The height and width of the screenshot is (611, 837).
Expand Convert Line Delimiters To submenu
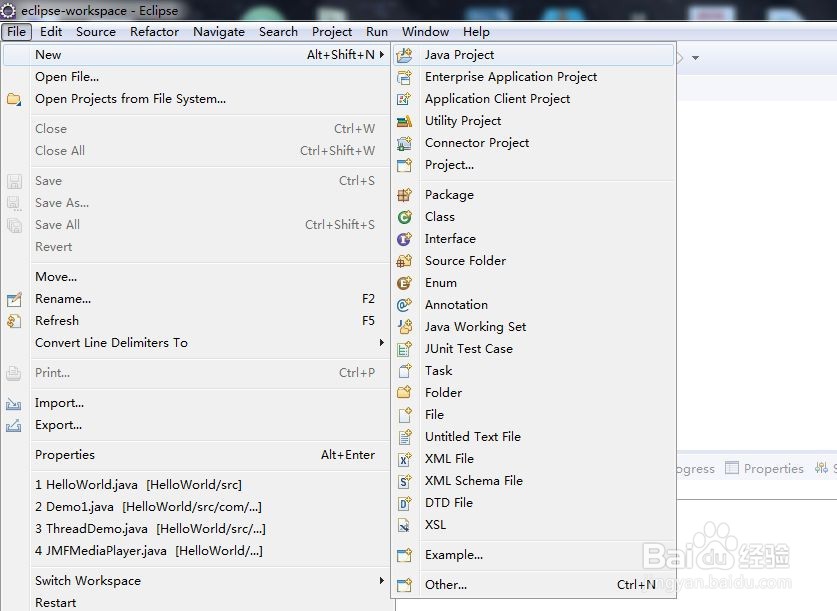382,342
